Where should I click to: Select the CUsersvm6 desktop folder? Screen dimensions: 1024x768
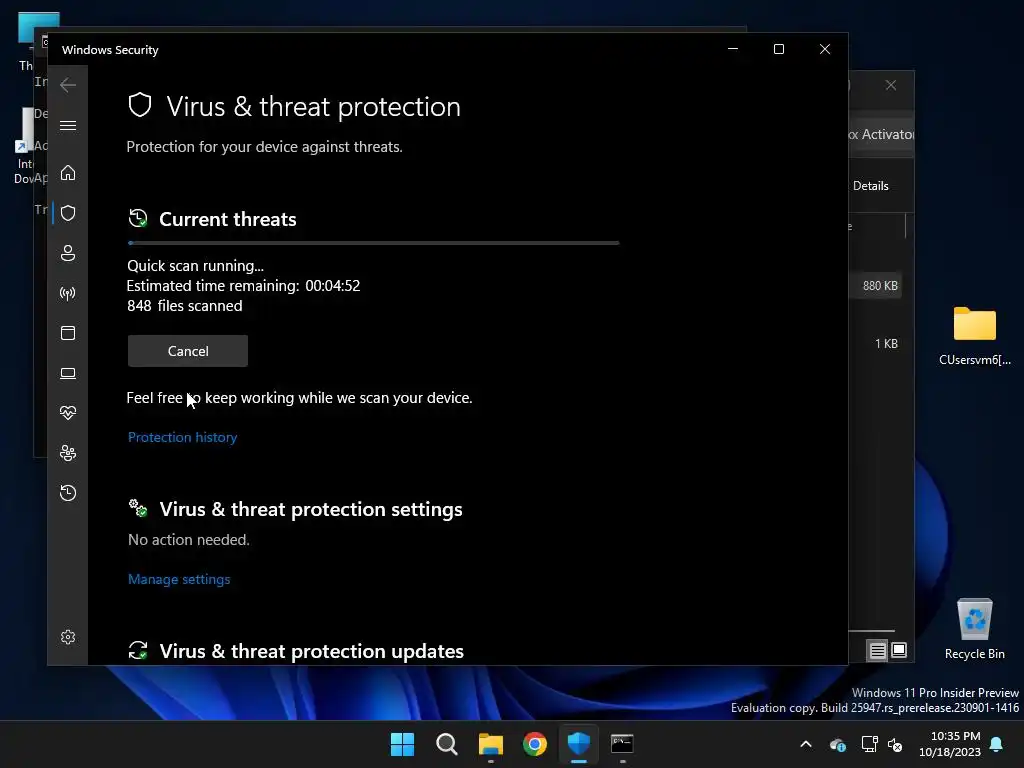pyautogui.click(x=974, y=336)
